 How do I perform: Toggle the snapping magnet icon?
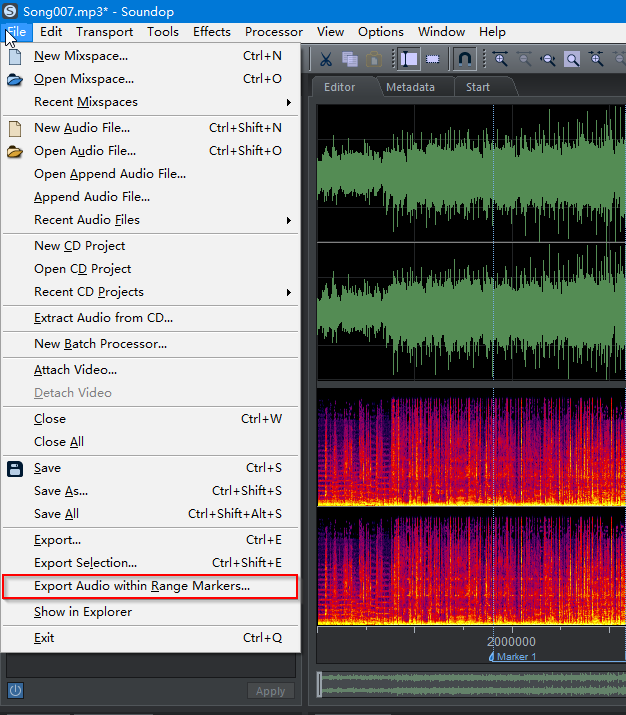(x=464, y=59)
